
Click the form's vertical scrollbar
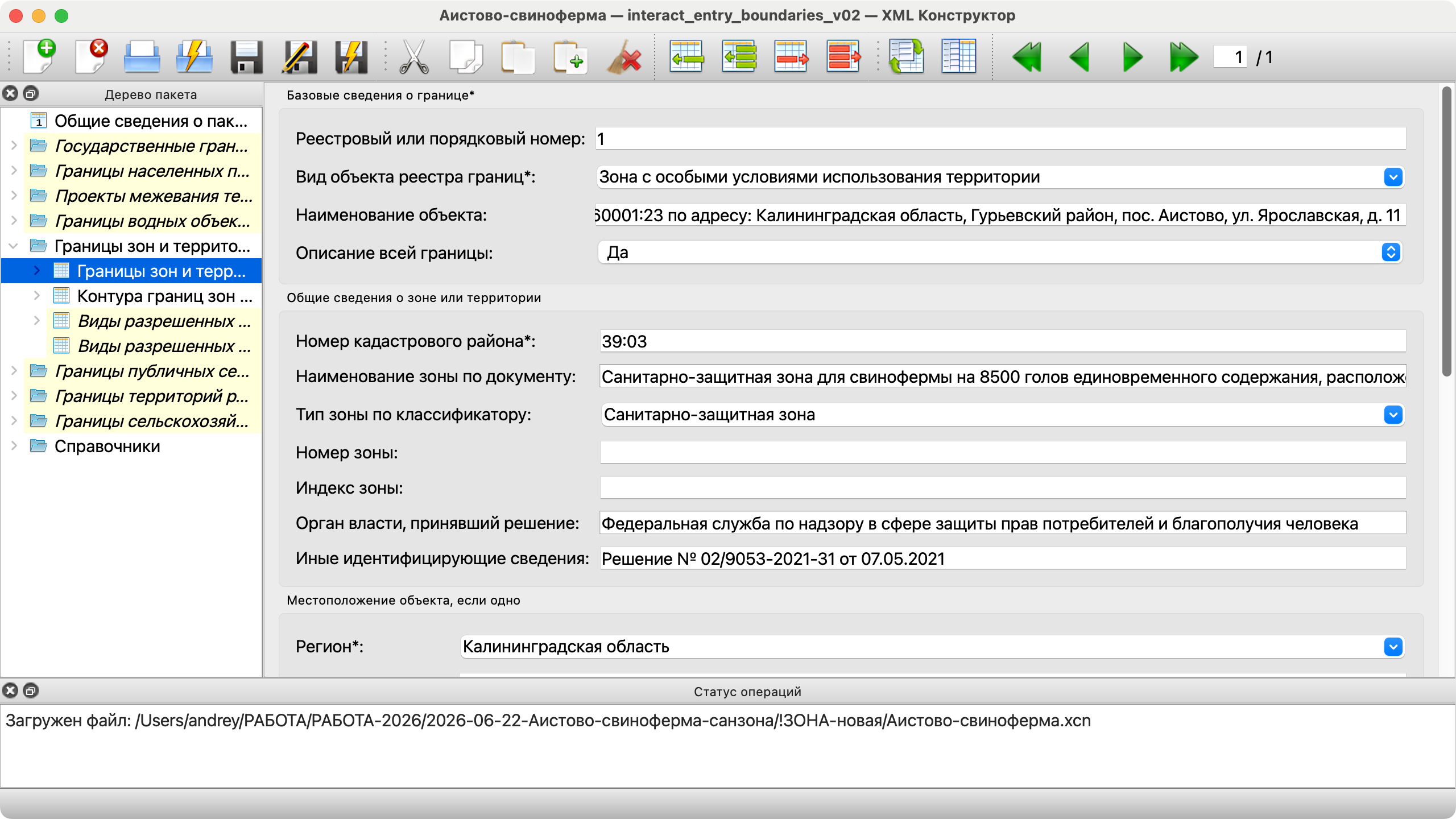click(1447, 231)
